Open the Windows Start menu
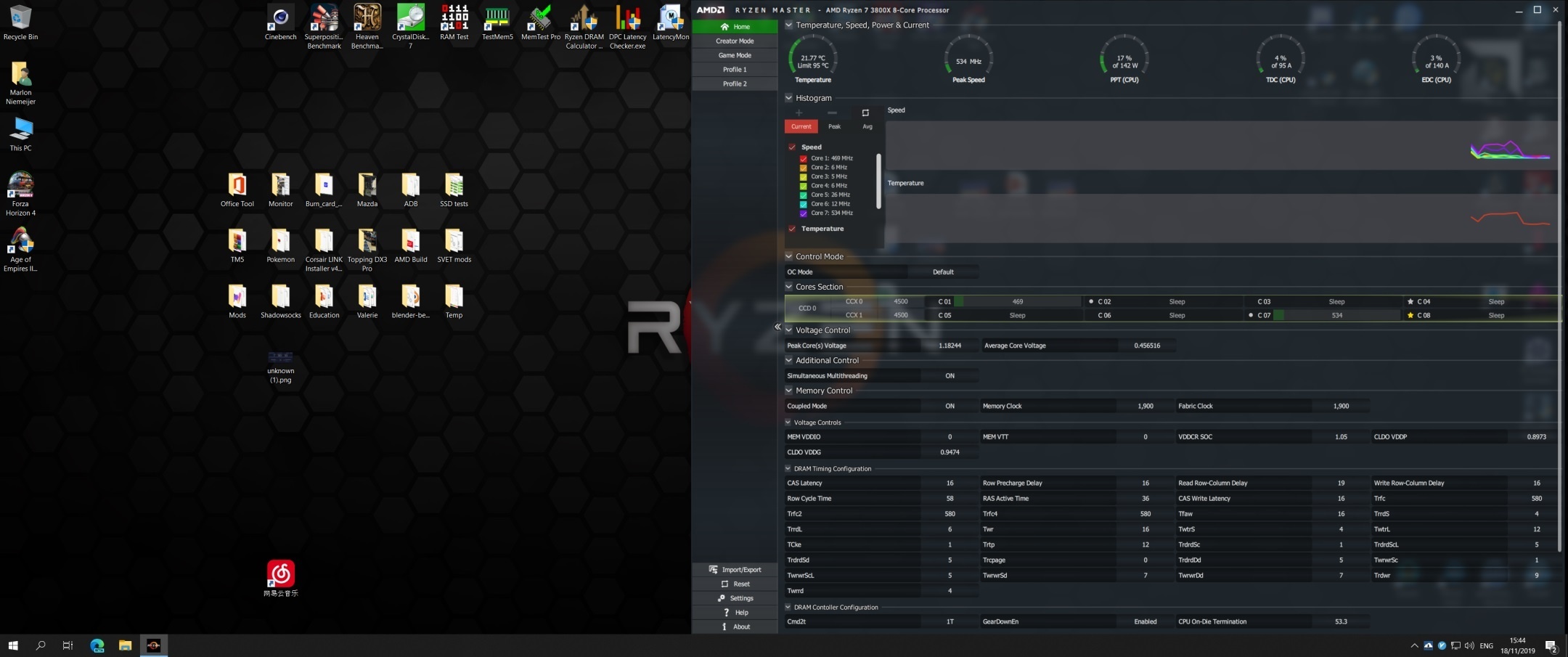This screenshot has height=657, width=1568. click(13, 645)
